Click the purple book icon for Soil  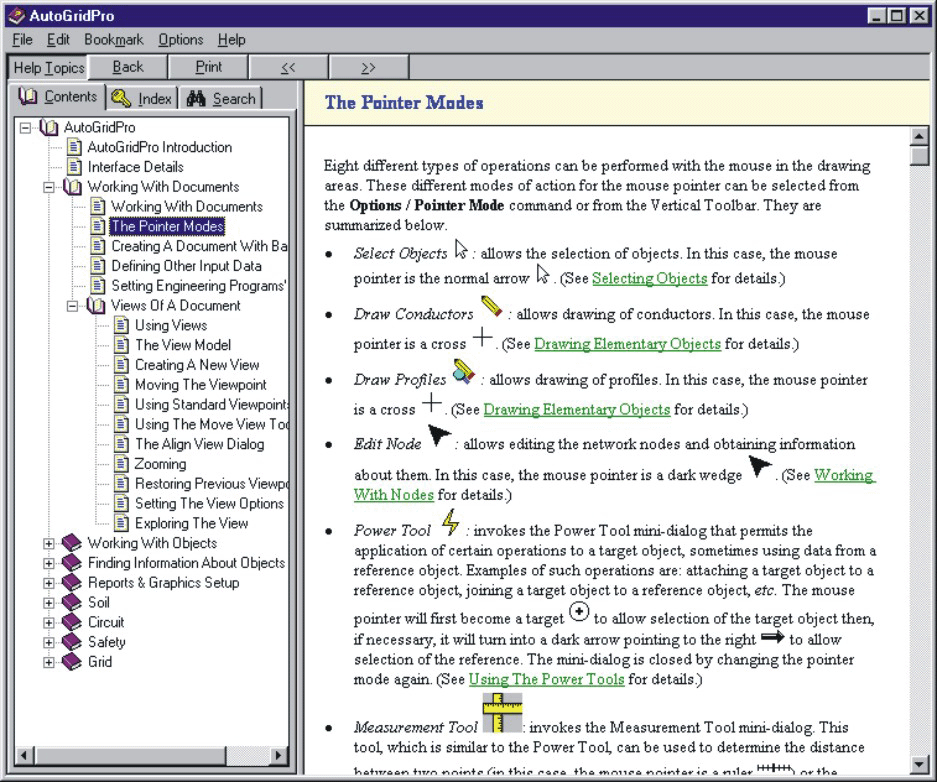tap(72, 602)
